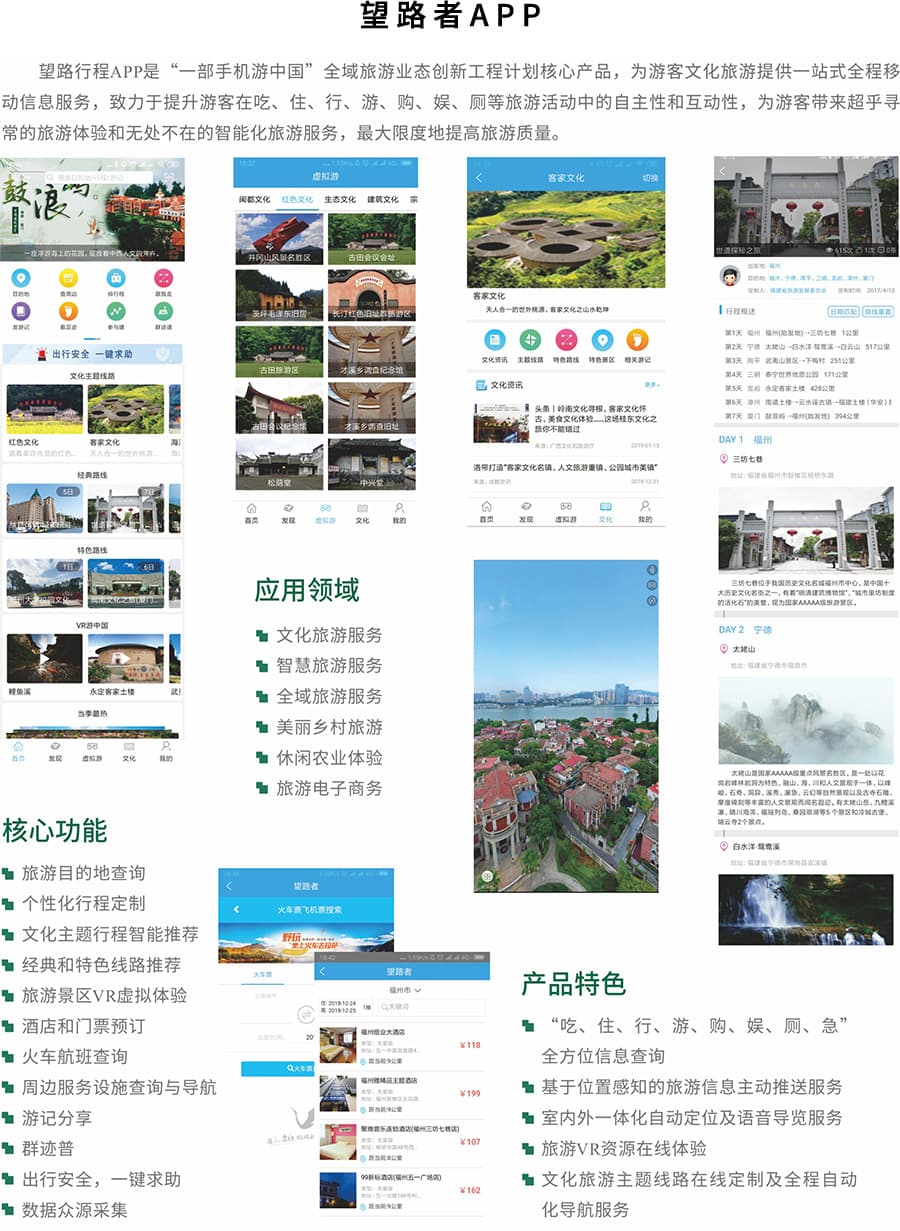Click the 日程匹配 button
This screenshot has width=900, height=1231.
coord(844,312)
